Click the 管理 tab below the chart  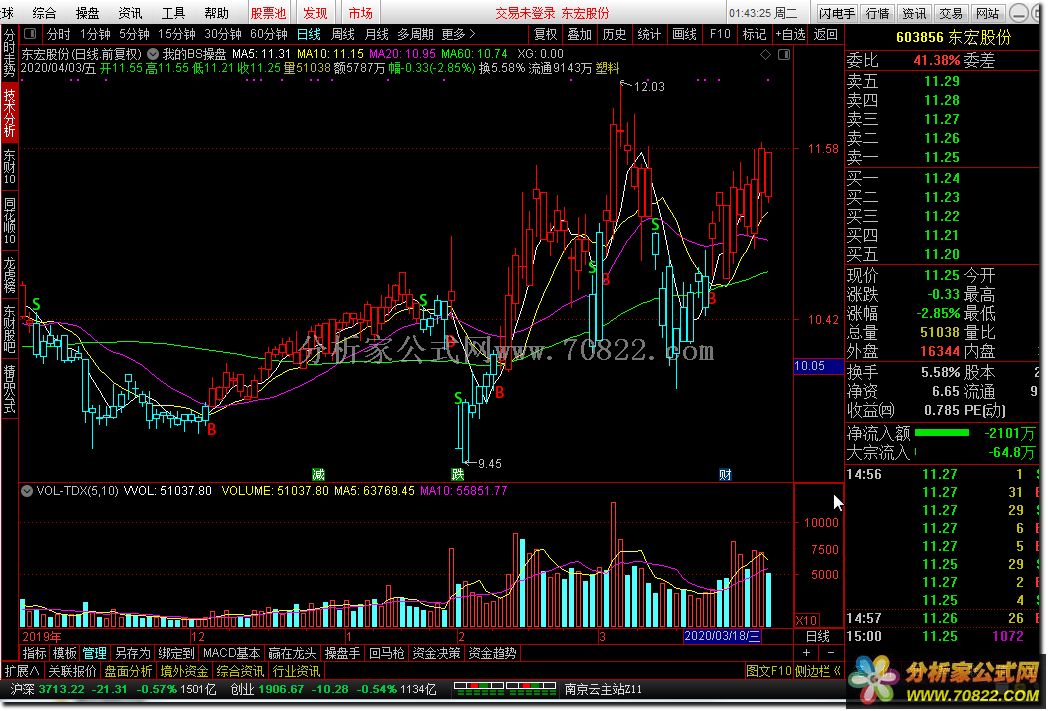94,654
